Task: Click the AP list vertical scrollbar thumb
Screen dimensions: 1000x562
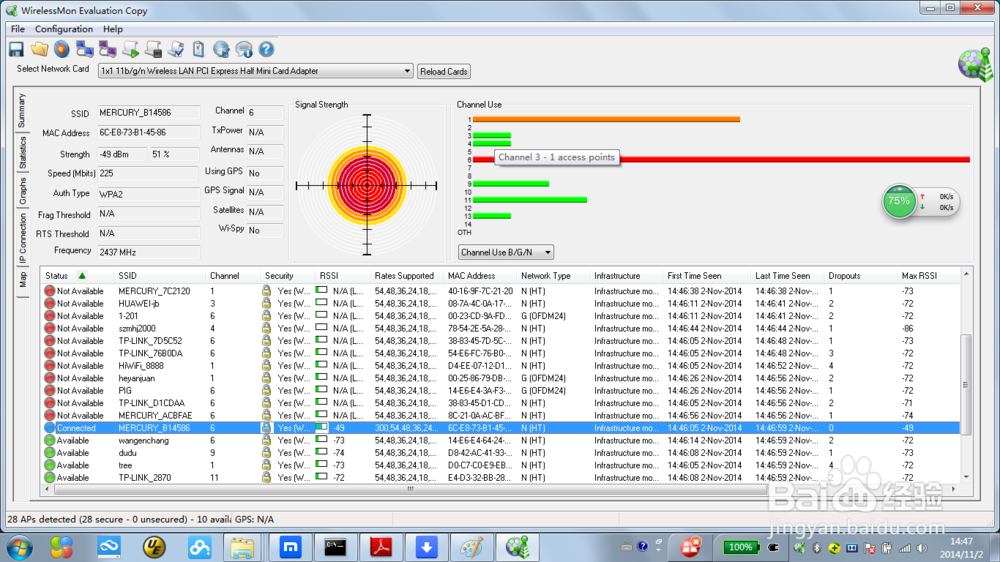Action: point(966,385)
